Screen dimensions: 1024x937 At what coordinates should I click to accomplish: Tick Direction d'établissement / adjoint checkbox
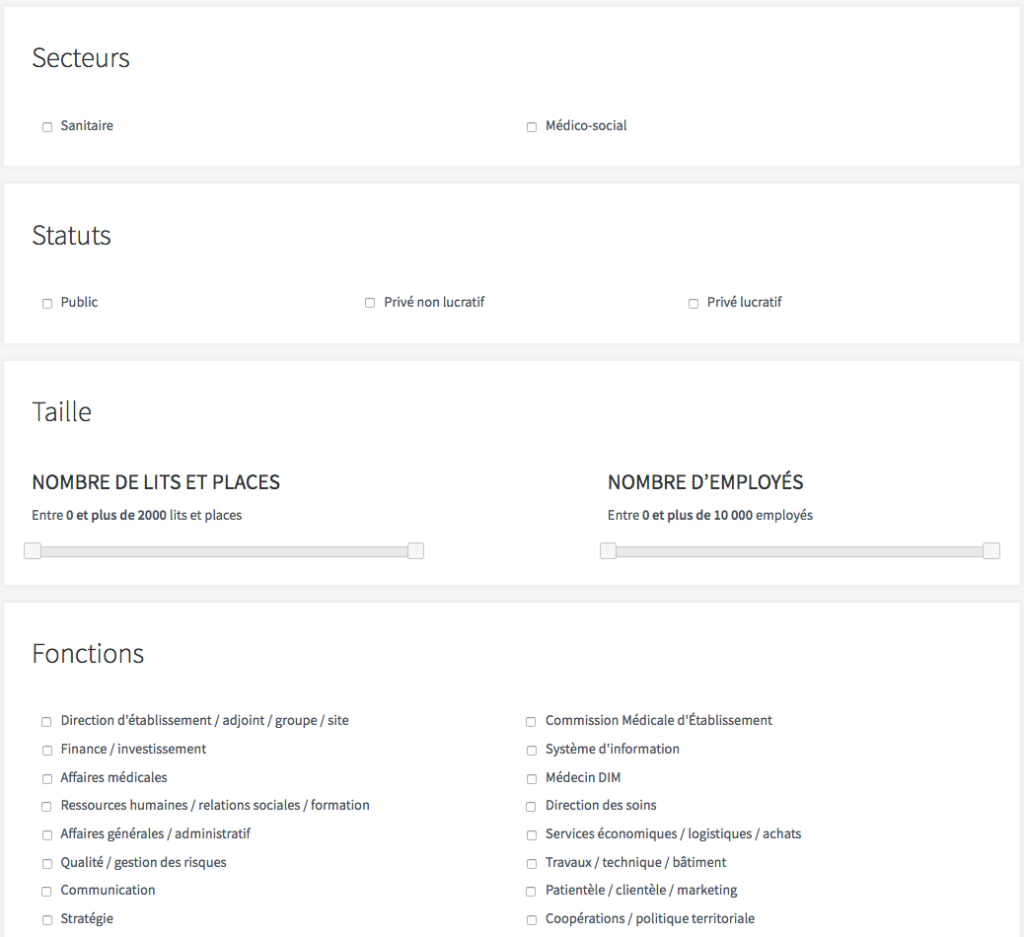(47, 721)
